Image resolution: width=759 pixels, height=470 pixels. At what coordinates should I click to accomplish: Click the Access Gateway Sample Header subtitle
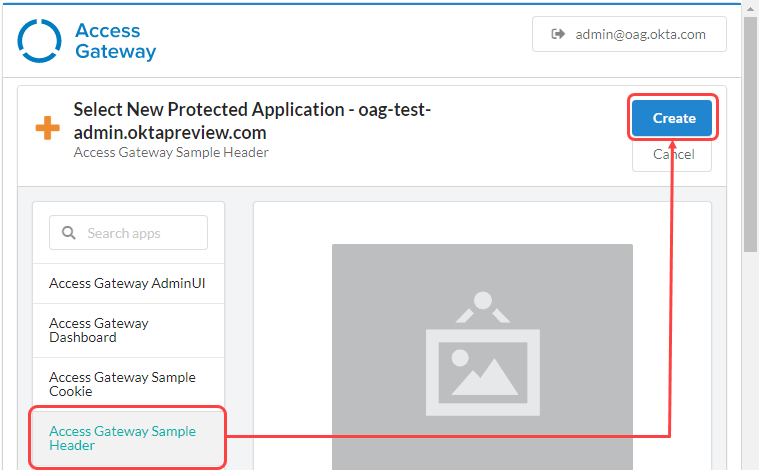point(171,153)
